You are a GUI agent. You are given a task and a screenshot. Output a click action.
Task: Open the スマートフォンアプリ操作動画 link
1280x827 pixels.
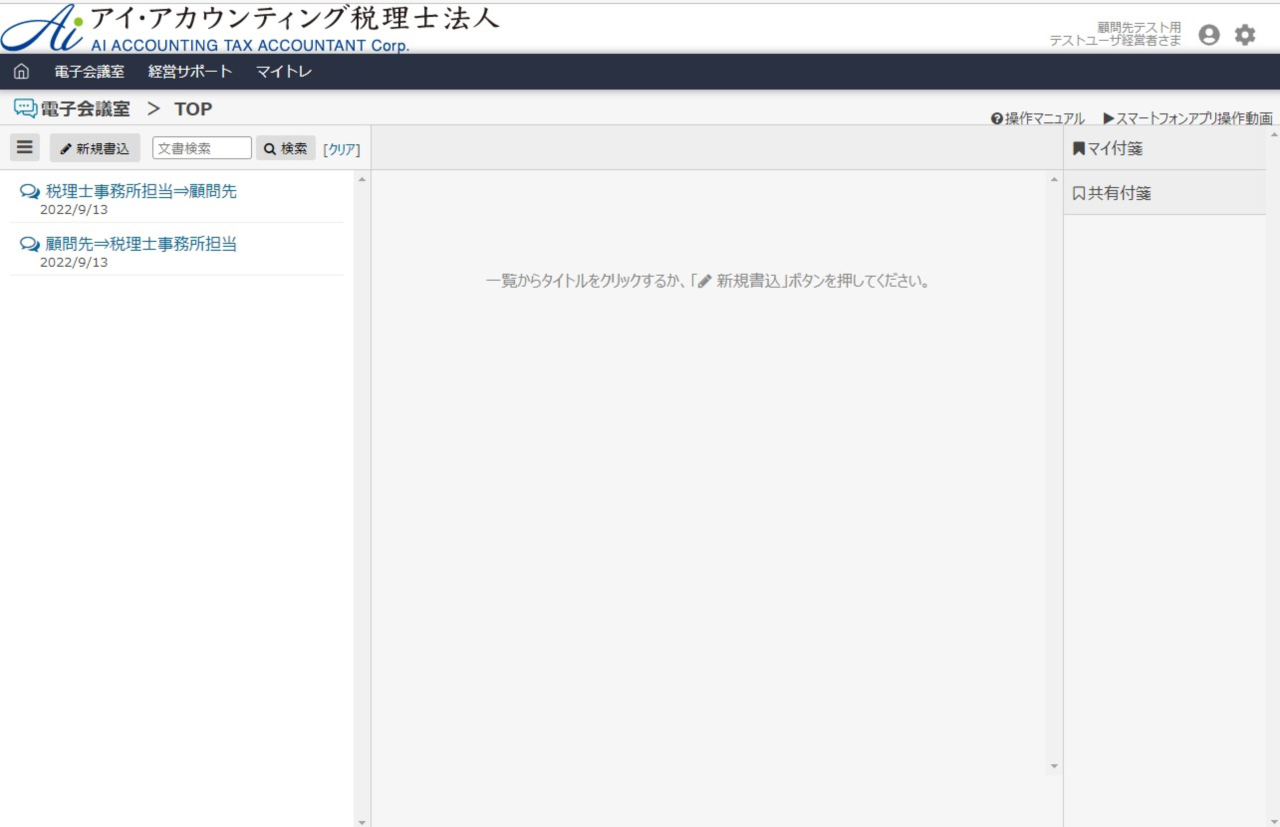point(1188,118)
